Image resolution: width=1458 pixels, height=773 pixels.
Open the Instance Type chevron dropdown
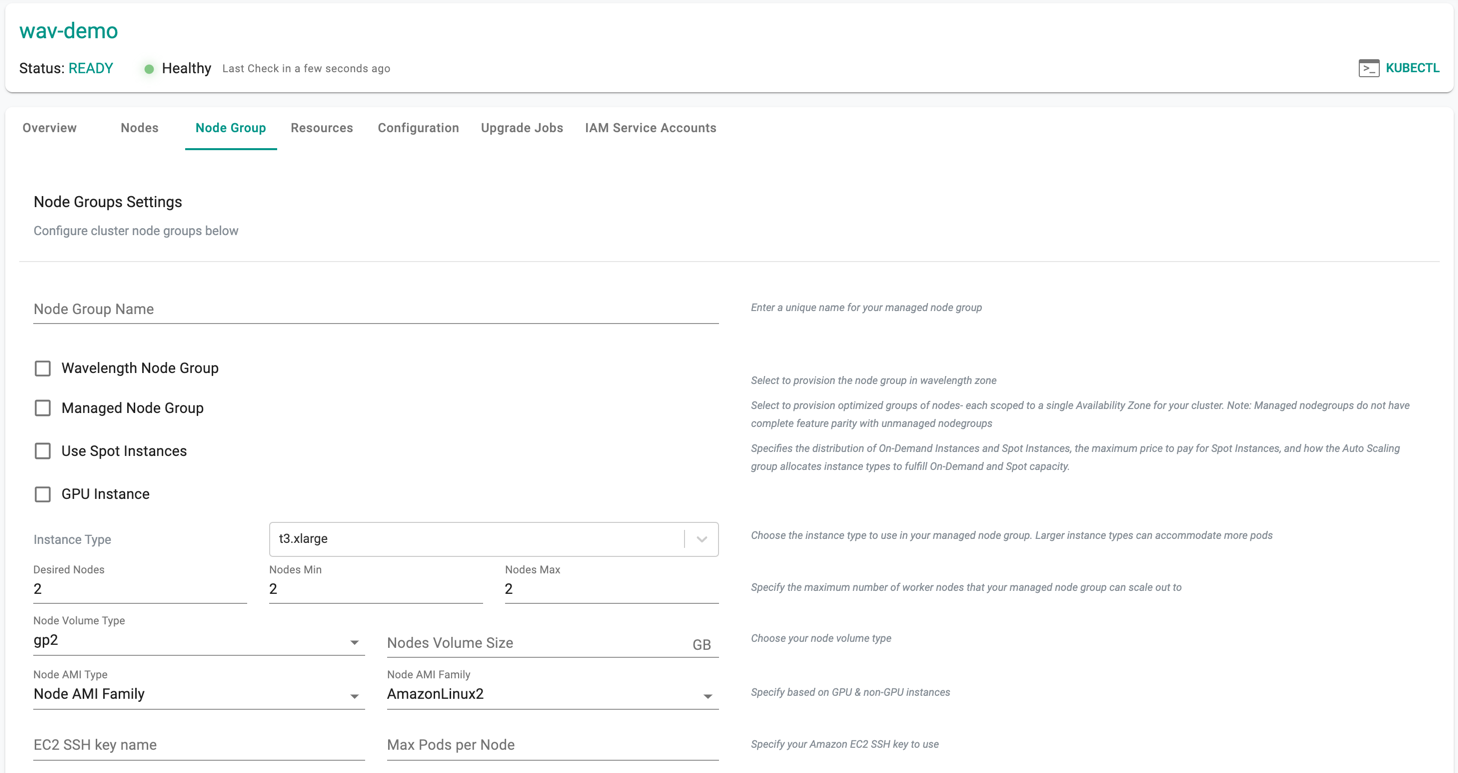(702, 539)
